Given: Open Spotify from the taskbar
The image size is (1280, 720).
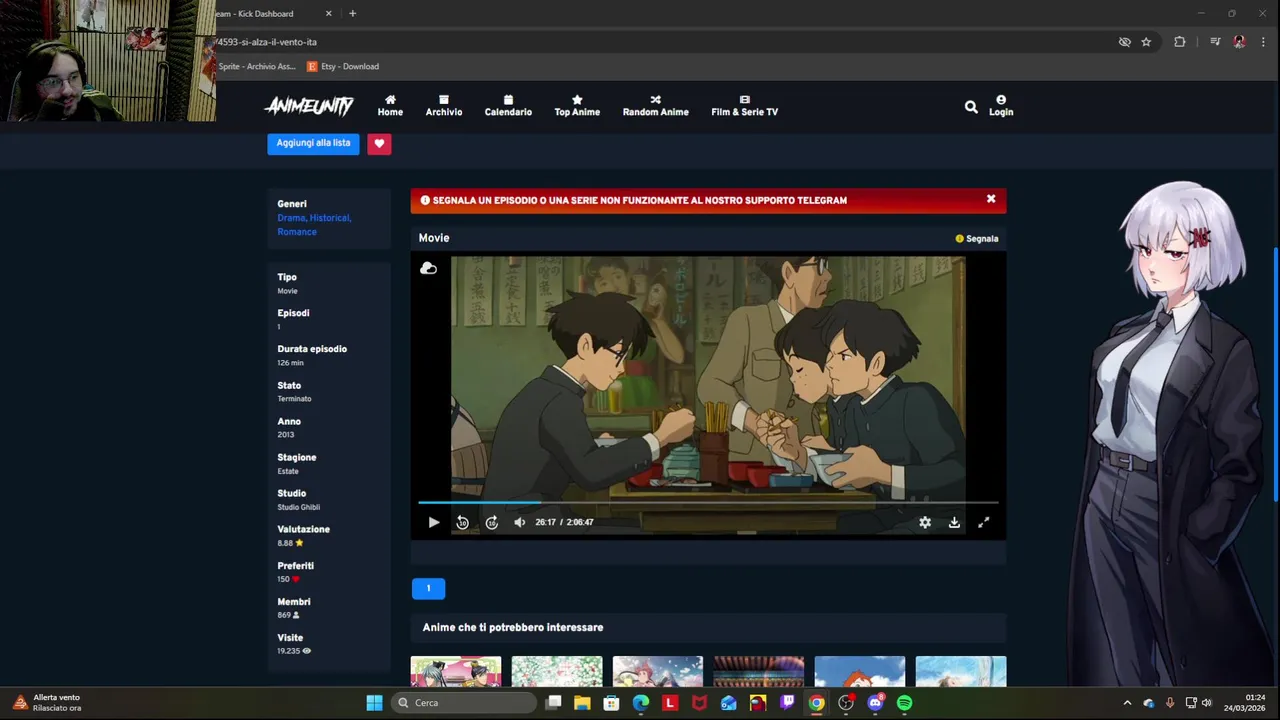Looking at the screenshot, I should pyautogui.click(x=904, y=703).
